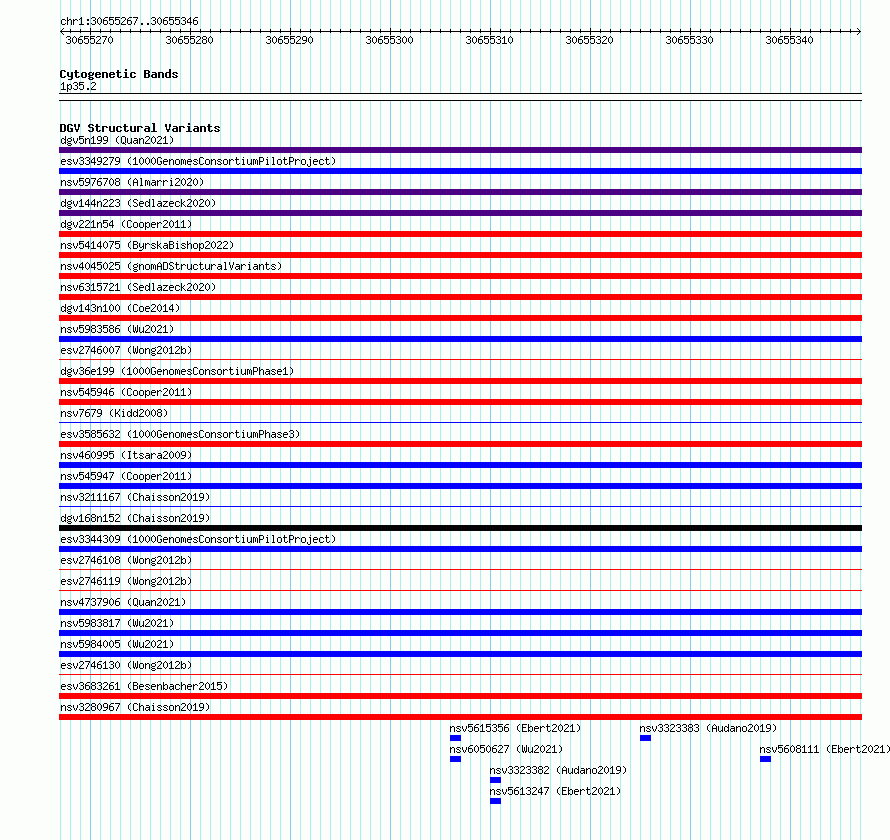This screenshot has width=890, height=840.
Task: Select nsv3280967 (Chaisson2019) label
Action: [x=135, y=707]
